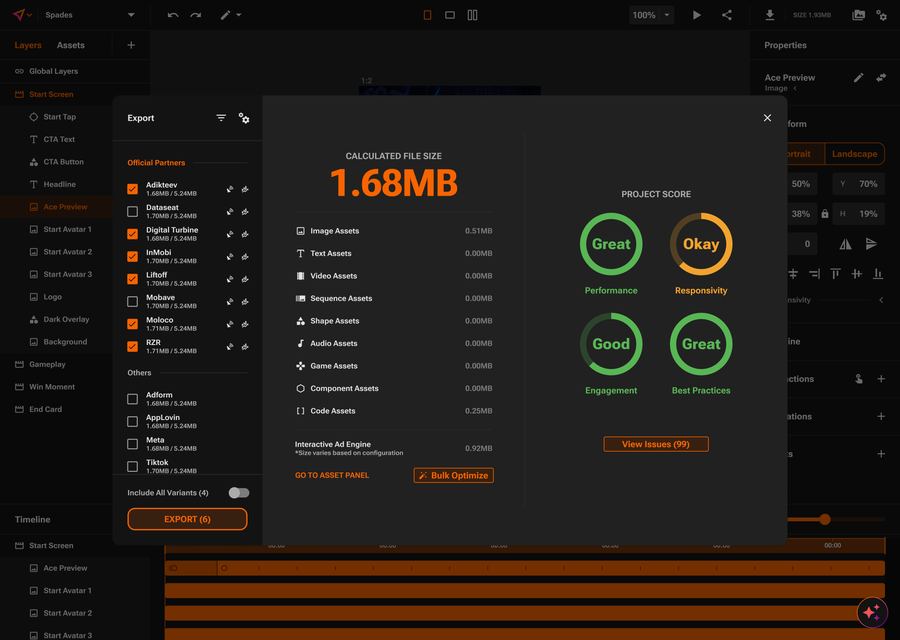The width and height of the screenshot is (900, 640).
Task: Expand the Gameplay scene in Layers
Action: (x=47, y=364)
